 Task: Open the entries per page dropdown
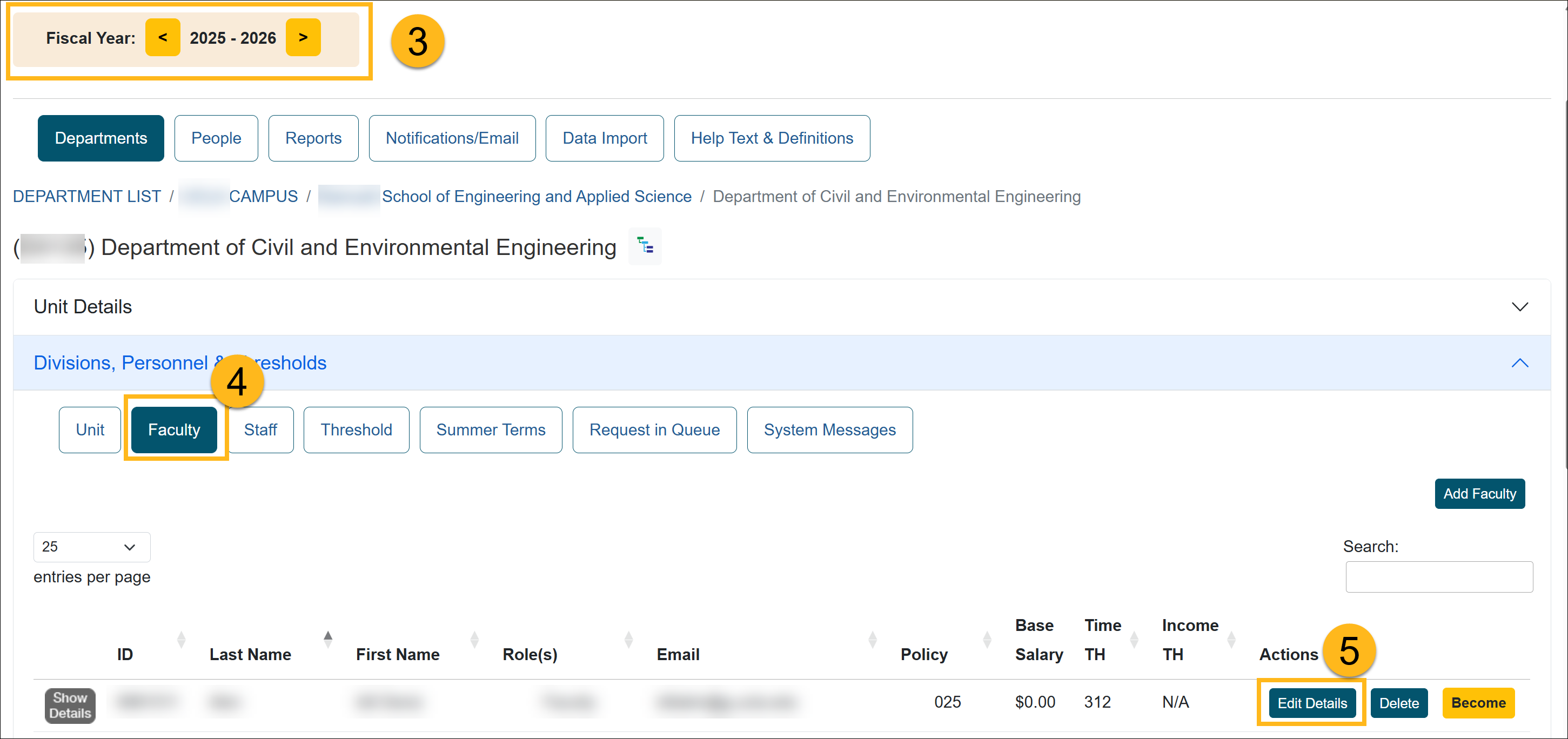coord(91,547)
